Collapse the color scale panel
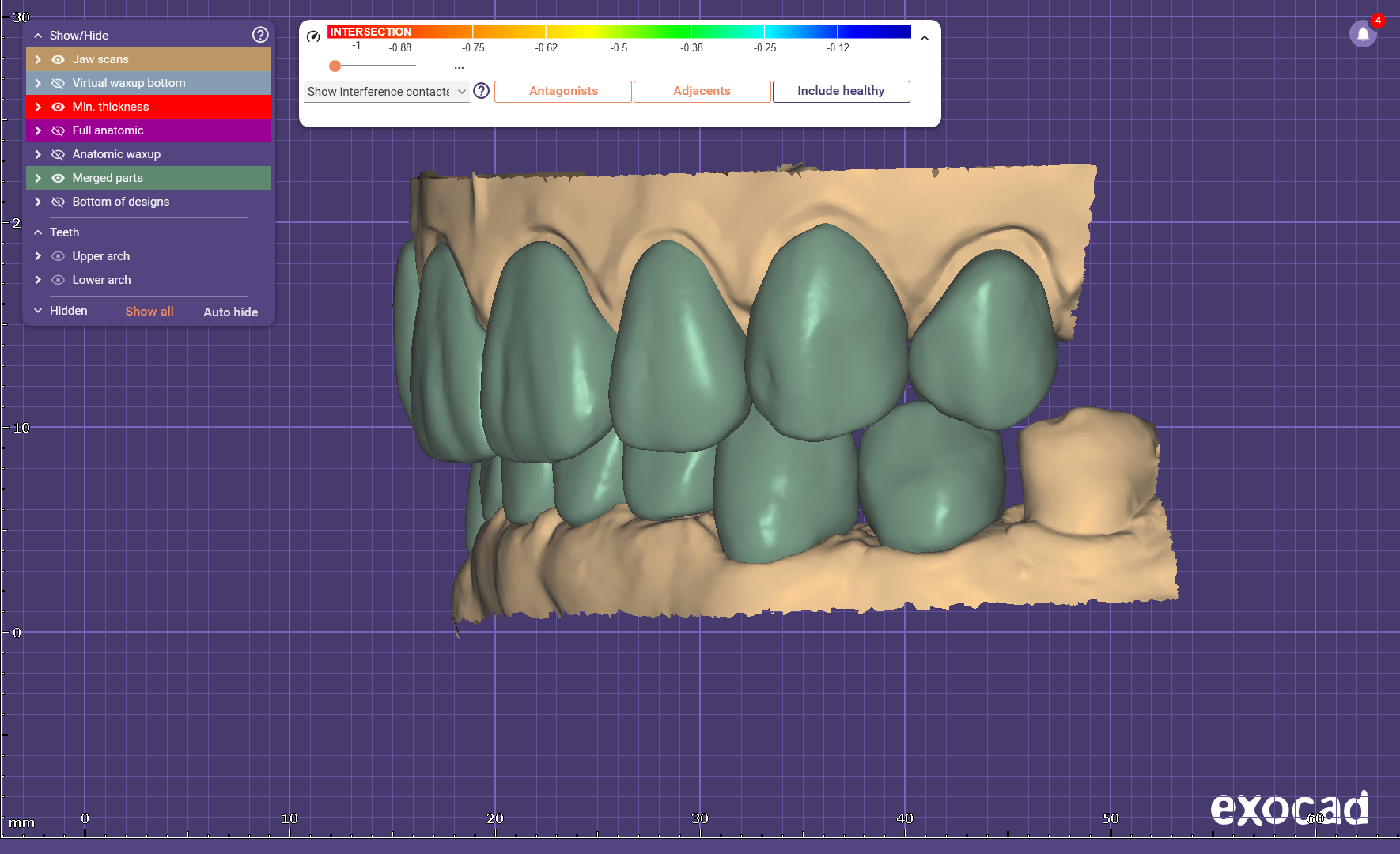 tap(924, 38)
